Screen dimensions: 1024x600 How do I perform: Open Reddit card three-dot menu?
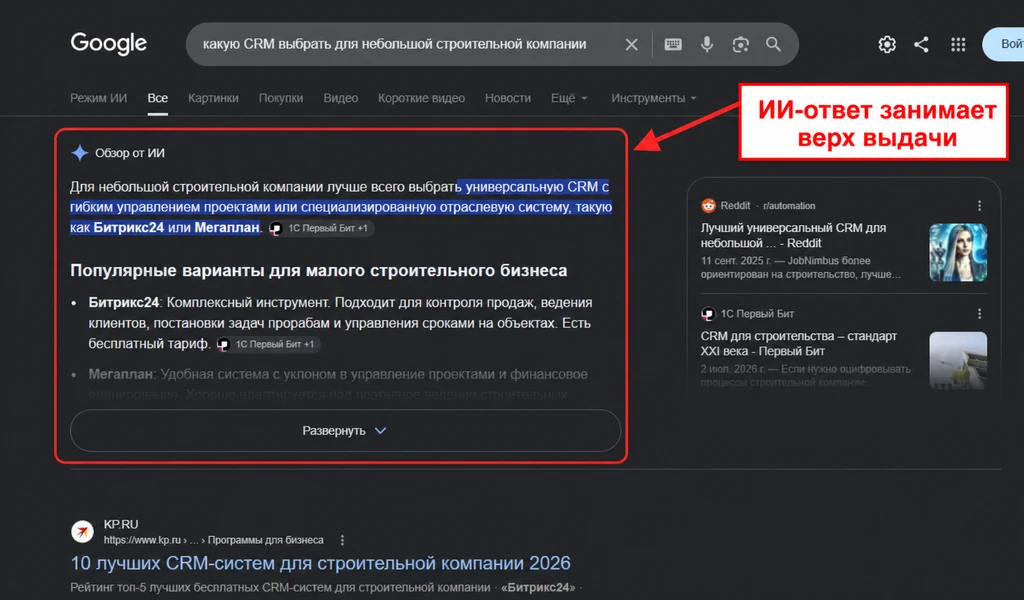tap(979, 206)
